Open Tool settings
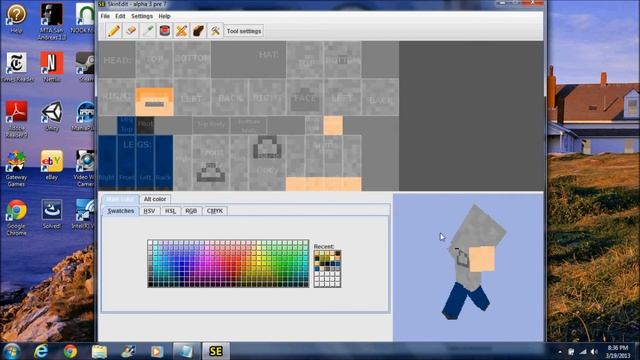640x360 pixels. 244,31
